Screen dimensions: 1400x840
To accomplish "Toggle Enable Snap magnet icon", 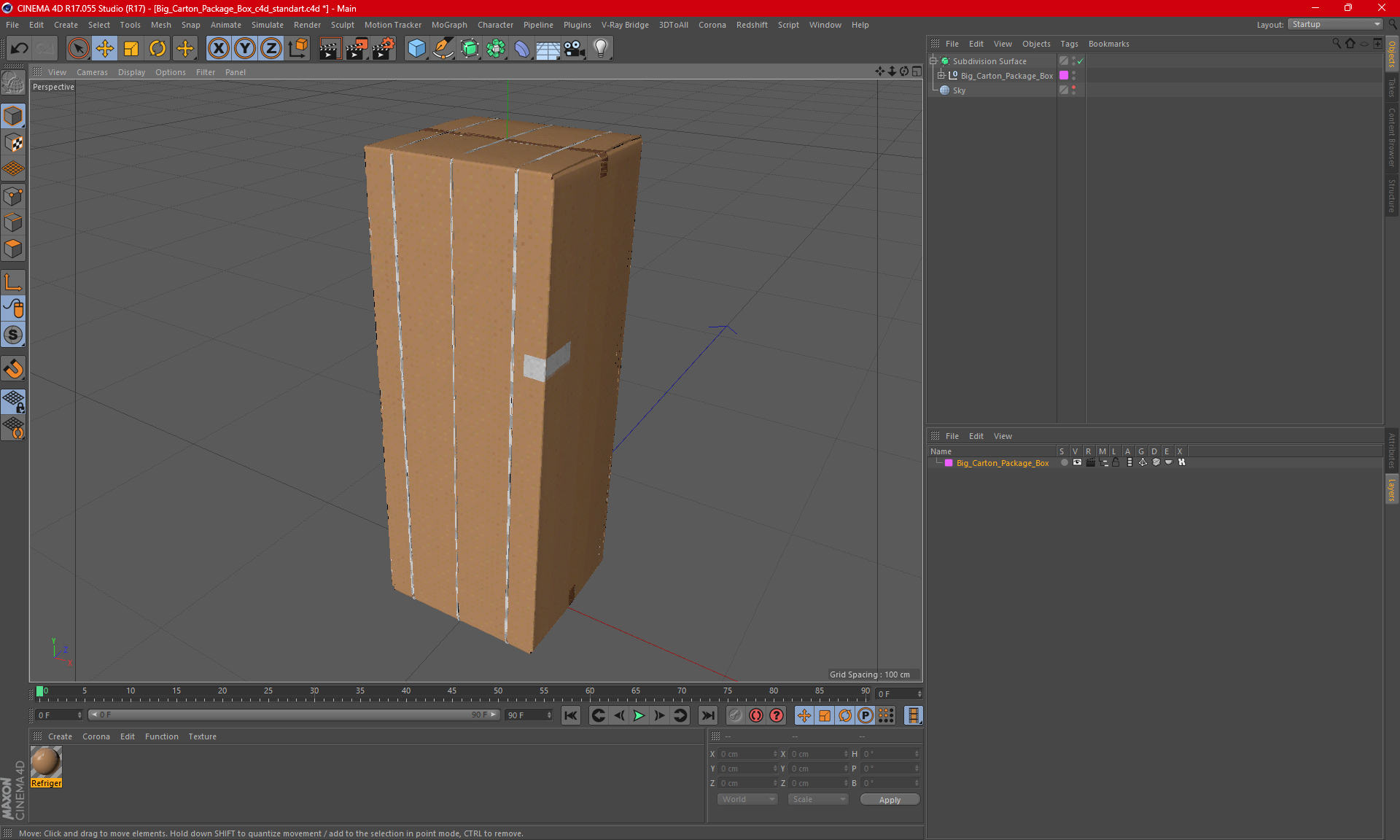I will pyautogui.click(x=14, y=369).
